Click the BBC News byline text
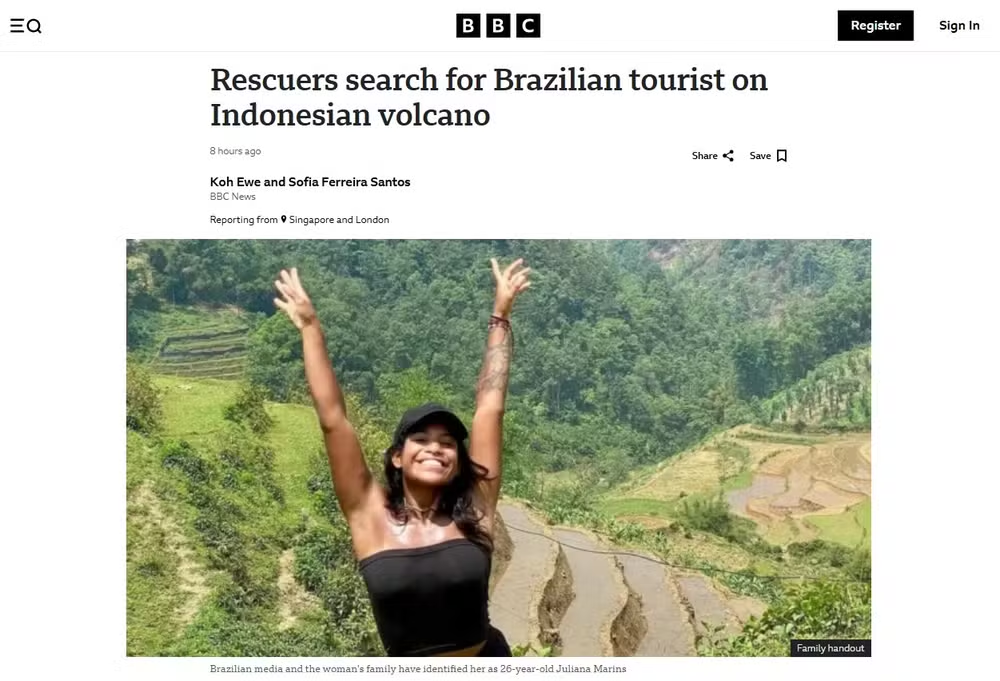 point(233,196)
